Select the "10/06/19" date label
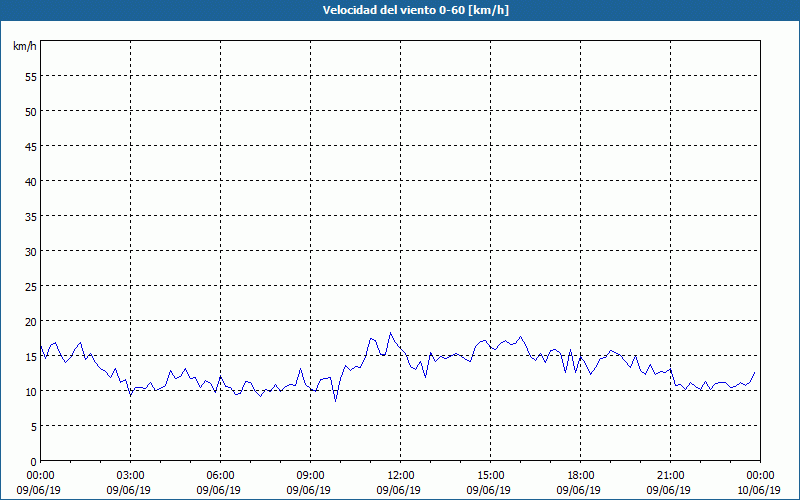The height and width of the screenshot is (500, 800). coord(759,490)
